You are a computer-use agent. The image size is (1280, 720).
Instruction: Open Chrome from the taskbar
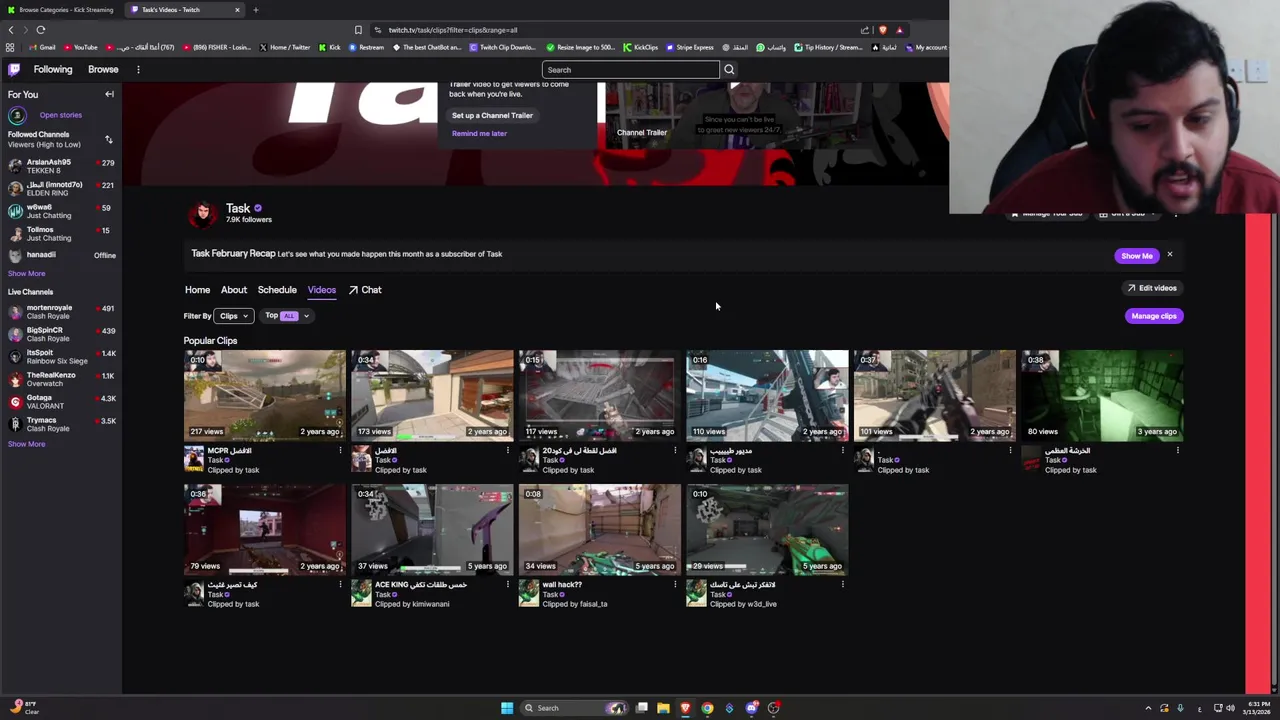pyautogui.click(x=707, y=708)
